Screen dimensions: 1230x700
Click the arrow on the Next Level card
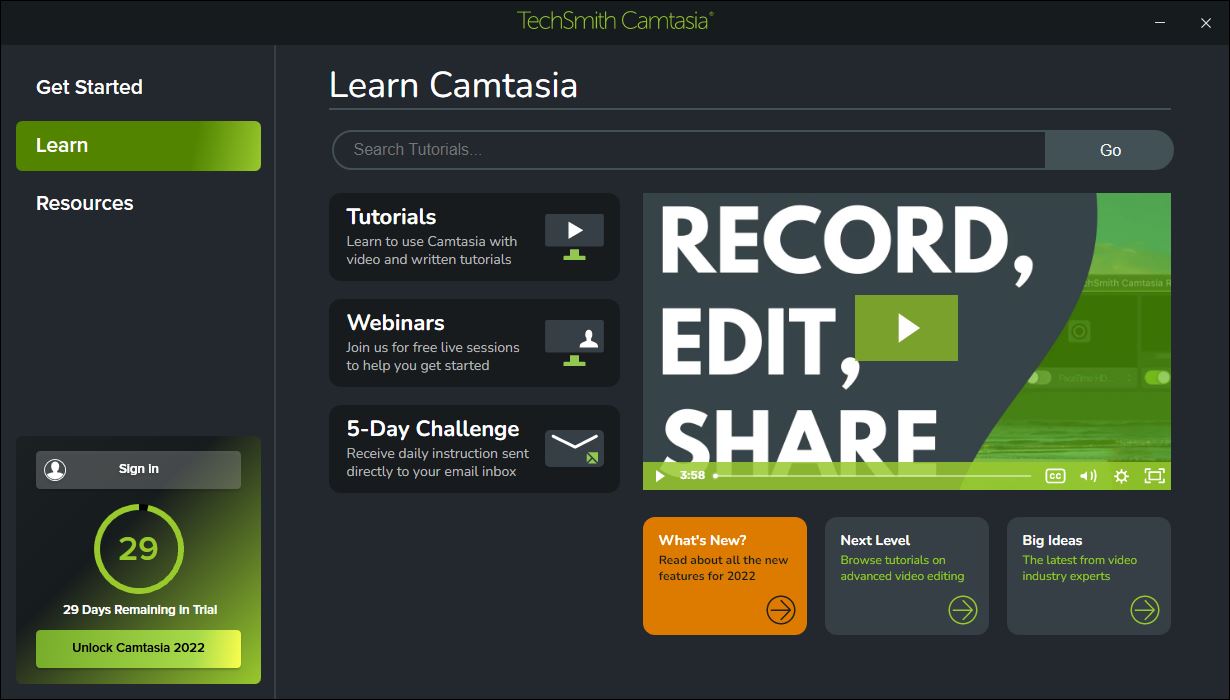[963, 609]
